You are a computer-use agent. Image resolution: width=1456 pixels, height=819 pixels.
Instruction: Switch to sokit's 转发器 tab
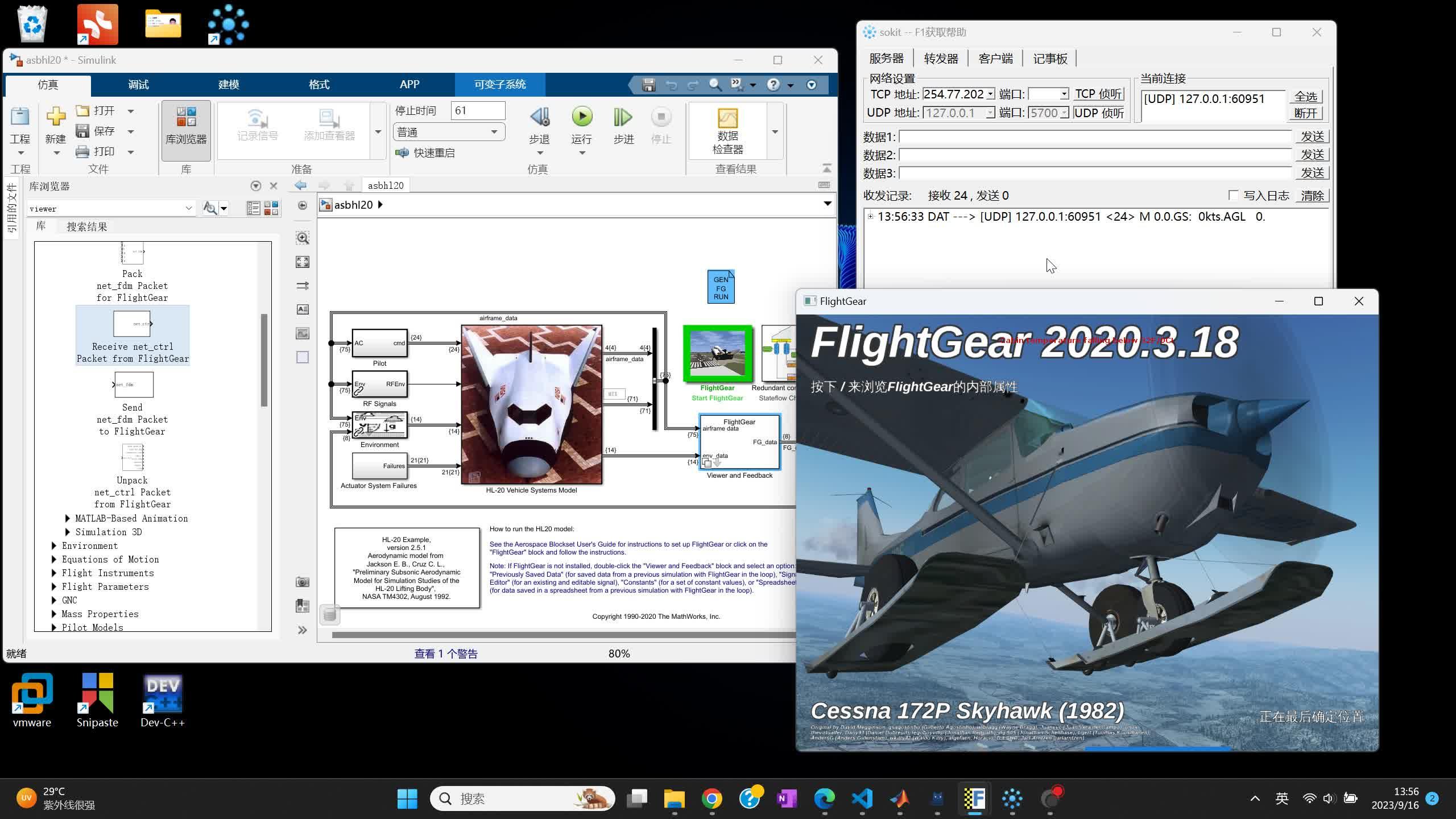point(941,58)
